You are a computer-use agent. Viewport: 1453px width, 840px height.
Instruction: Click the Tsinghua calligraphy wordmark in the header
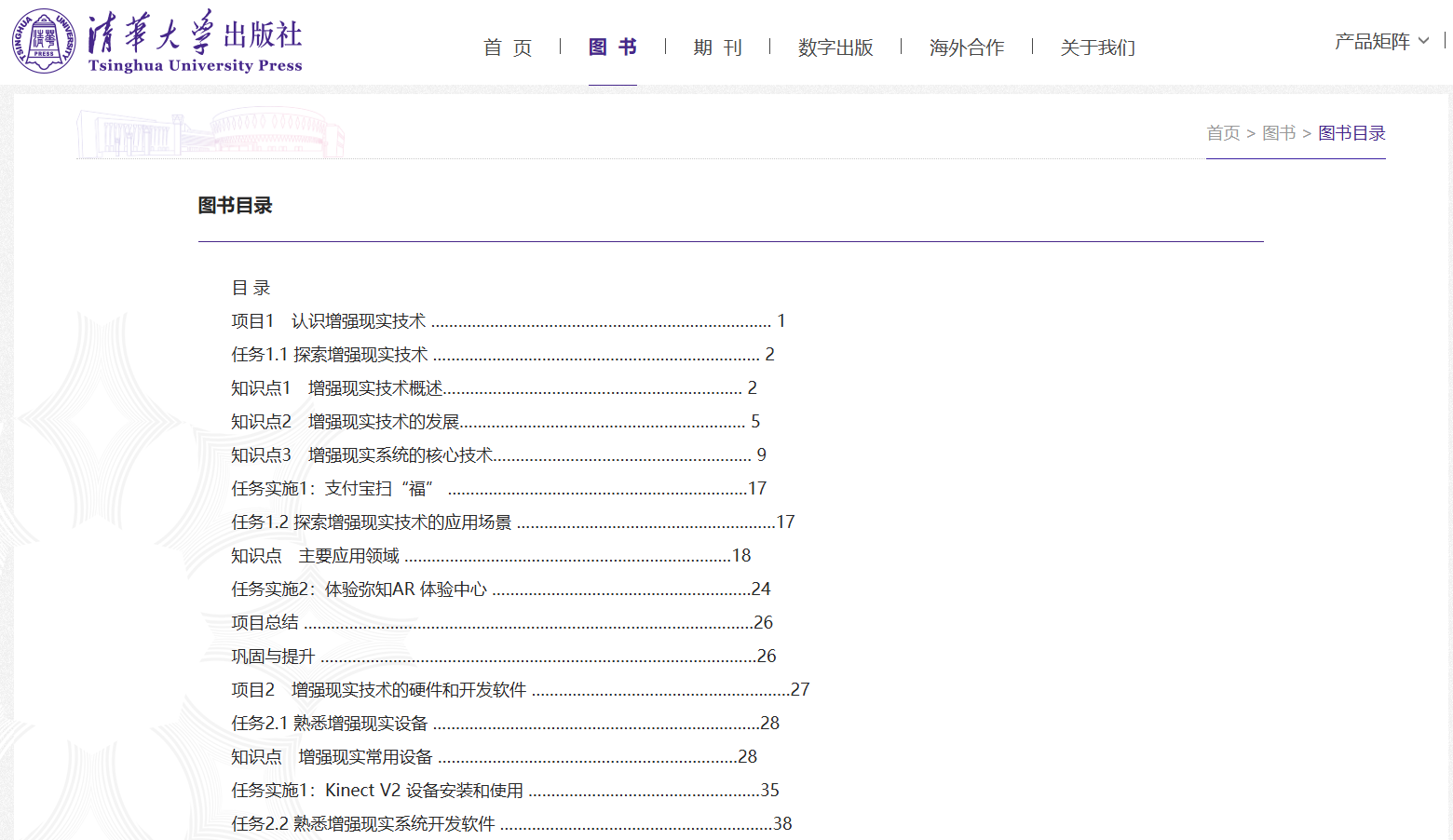click(195, 42)
